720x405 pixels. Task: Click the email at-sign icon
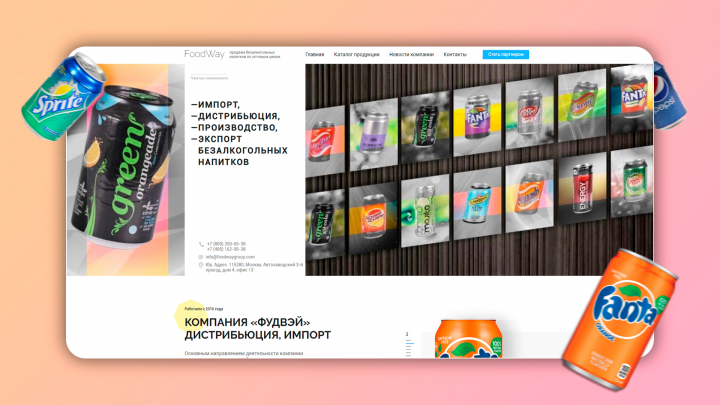(x=201, y=257)
